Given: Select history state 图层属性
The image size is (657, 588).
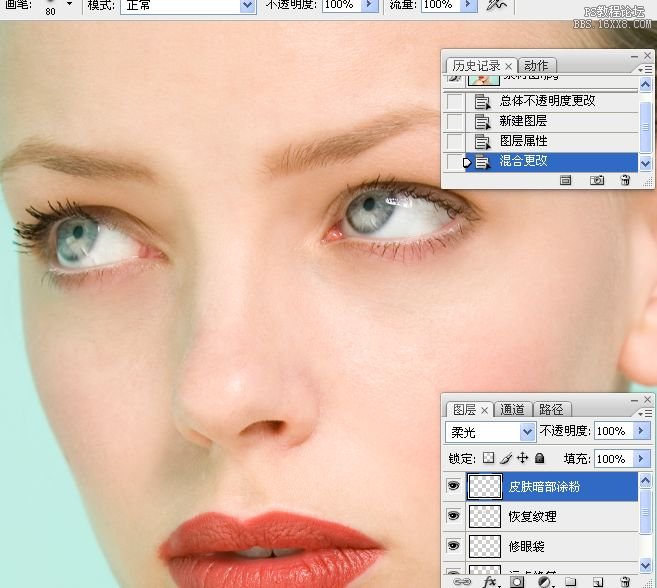Looking at the screenshot, I should 551,141.
